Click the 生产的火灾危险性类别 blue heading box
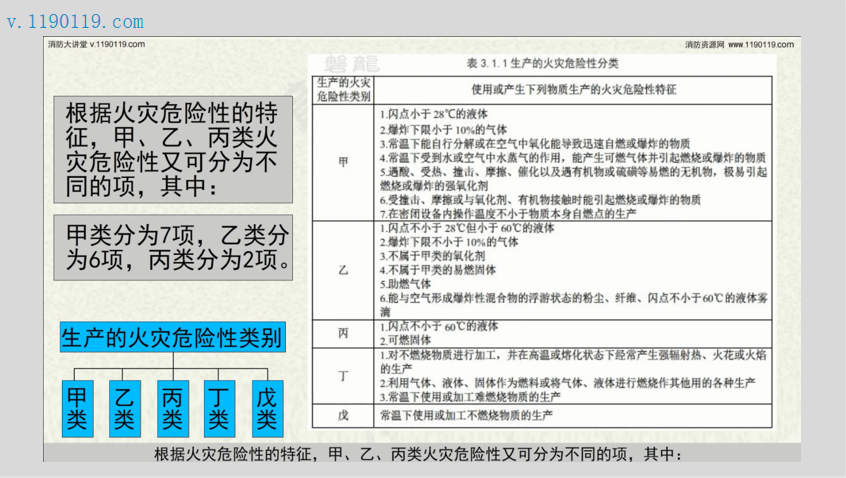The width and height of the screenshot is (846, 478). tap(173, 338)
